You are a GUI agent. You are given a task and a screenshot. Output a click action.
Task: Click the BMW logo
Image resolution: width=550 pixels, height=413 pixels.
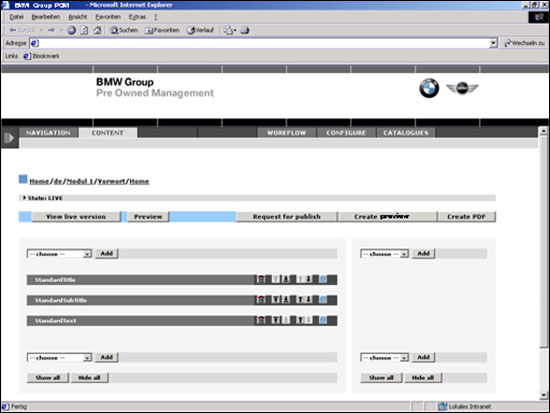point(429,88)
